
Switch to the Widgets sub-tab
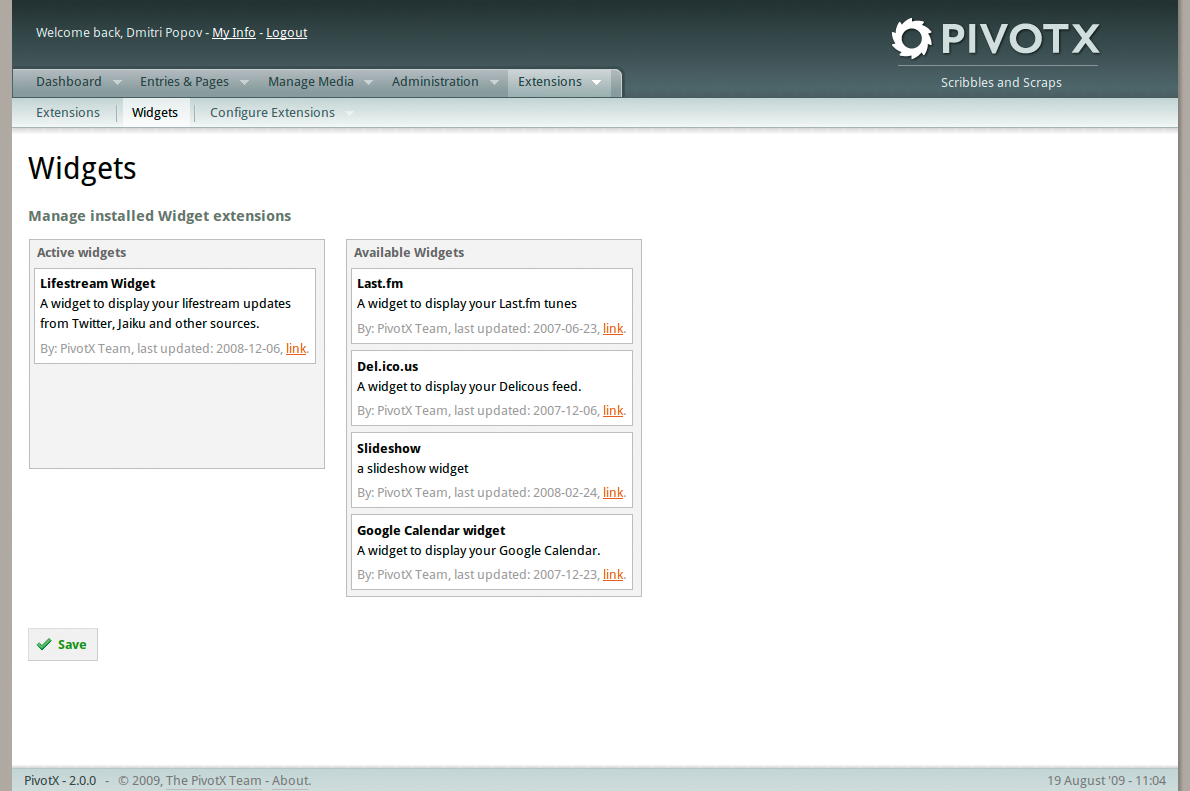155,112
